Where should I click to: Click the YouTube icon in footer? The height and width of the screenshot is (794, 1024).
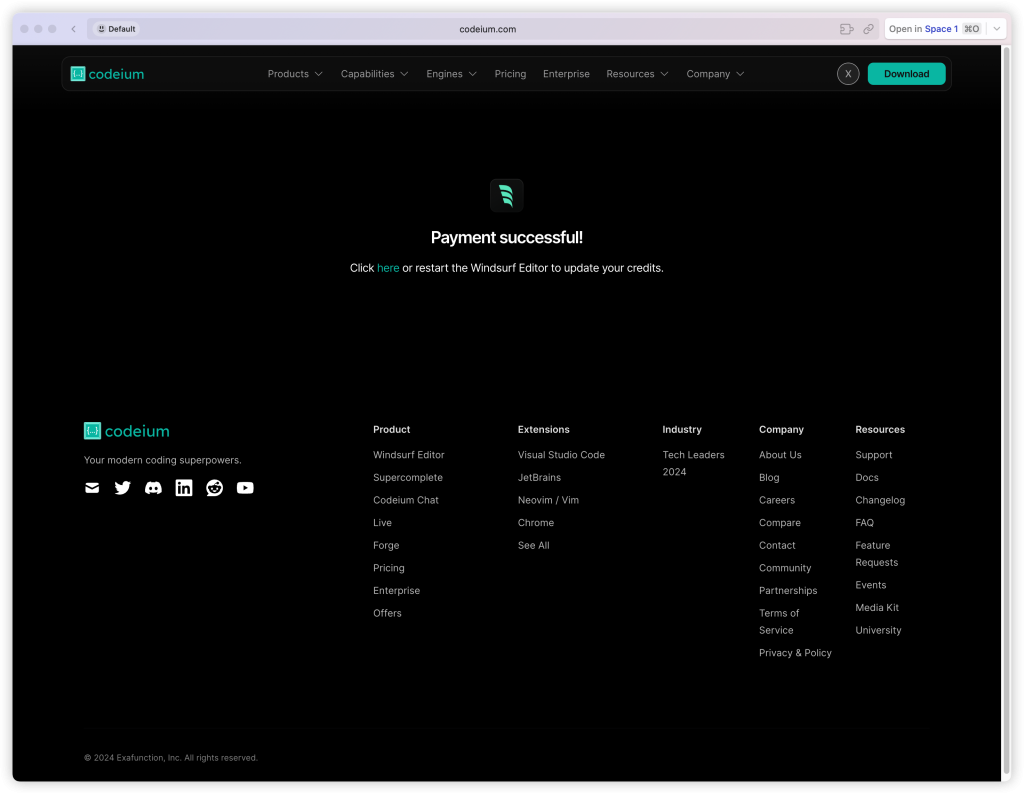tap(245, 488)
